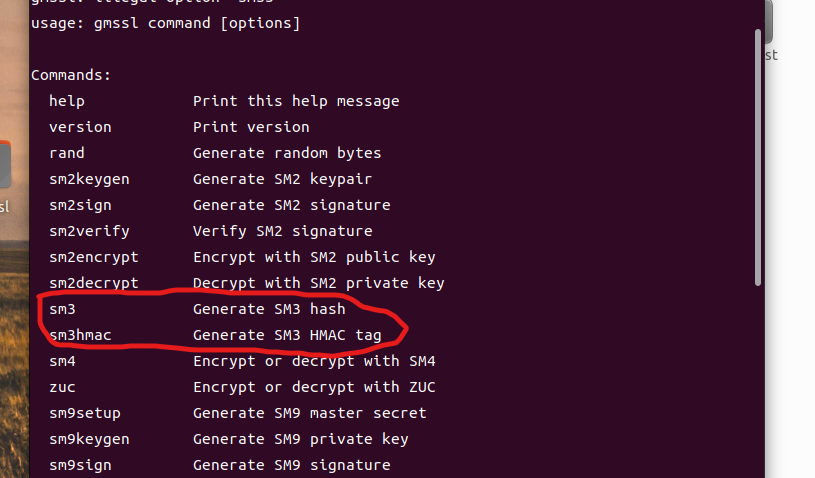Click the "sm9keygen" command name
Image resolution: width=815 pixels, height=478 pixels.
pyautogui.click(x=89, y=439)
